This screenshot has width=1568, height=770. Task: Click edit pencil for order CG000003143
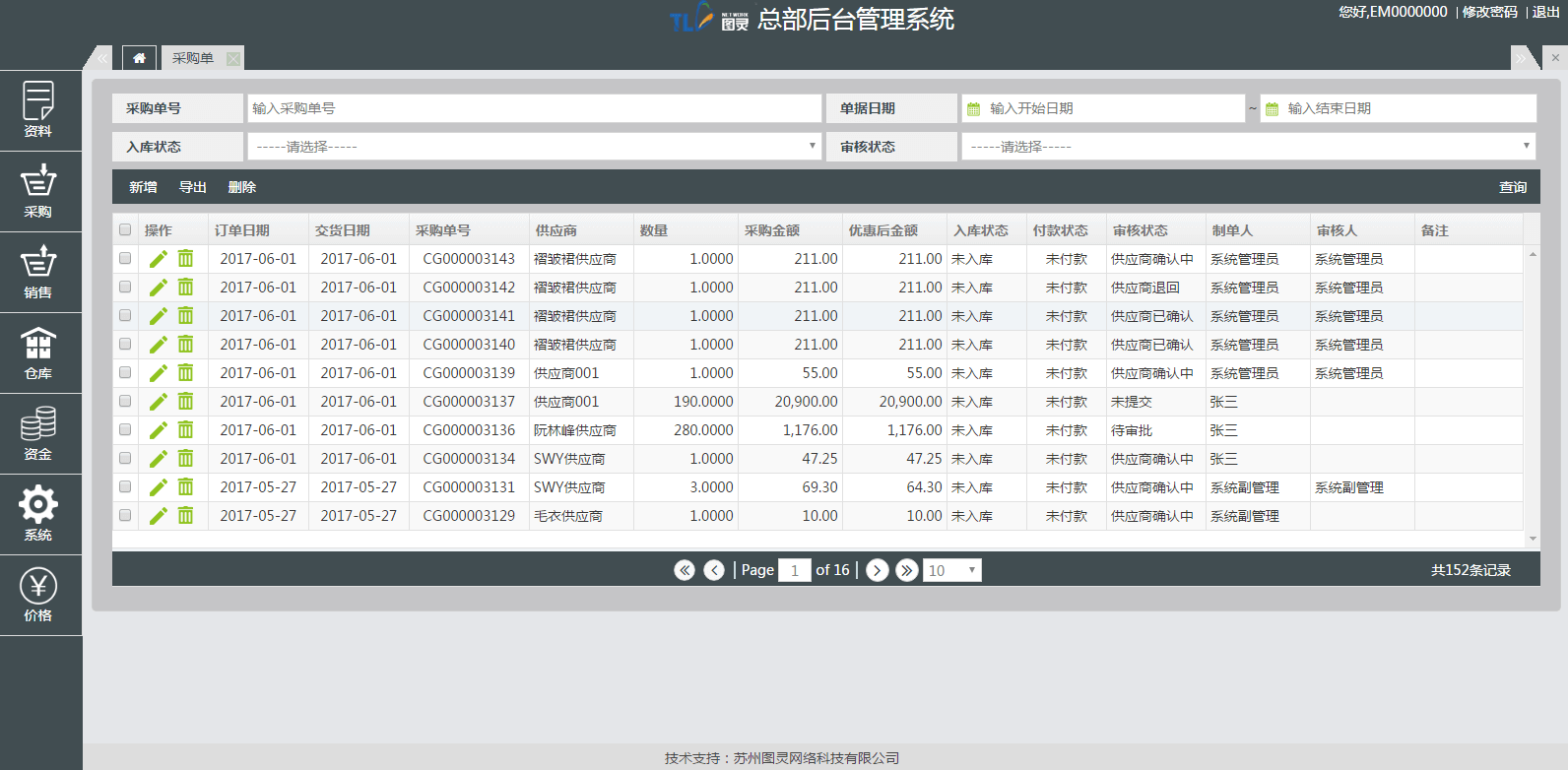(158, 259)
